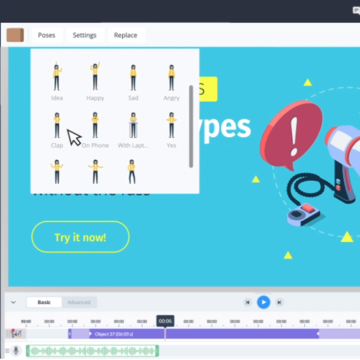Select the yellow label box behind poses panel
Image resolution: width=360 pixels, height=360 pixels.
click(208, 89)
